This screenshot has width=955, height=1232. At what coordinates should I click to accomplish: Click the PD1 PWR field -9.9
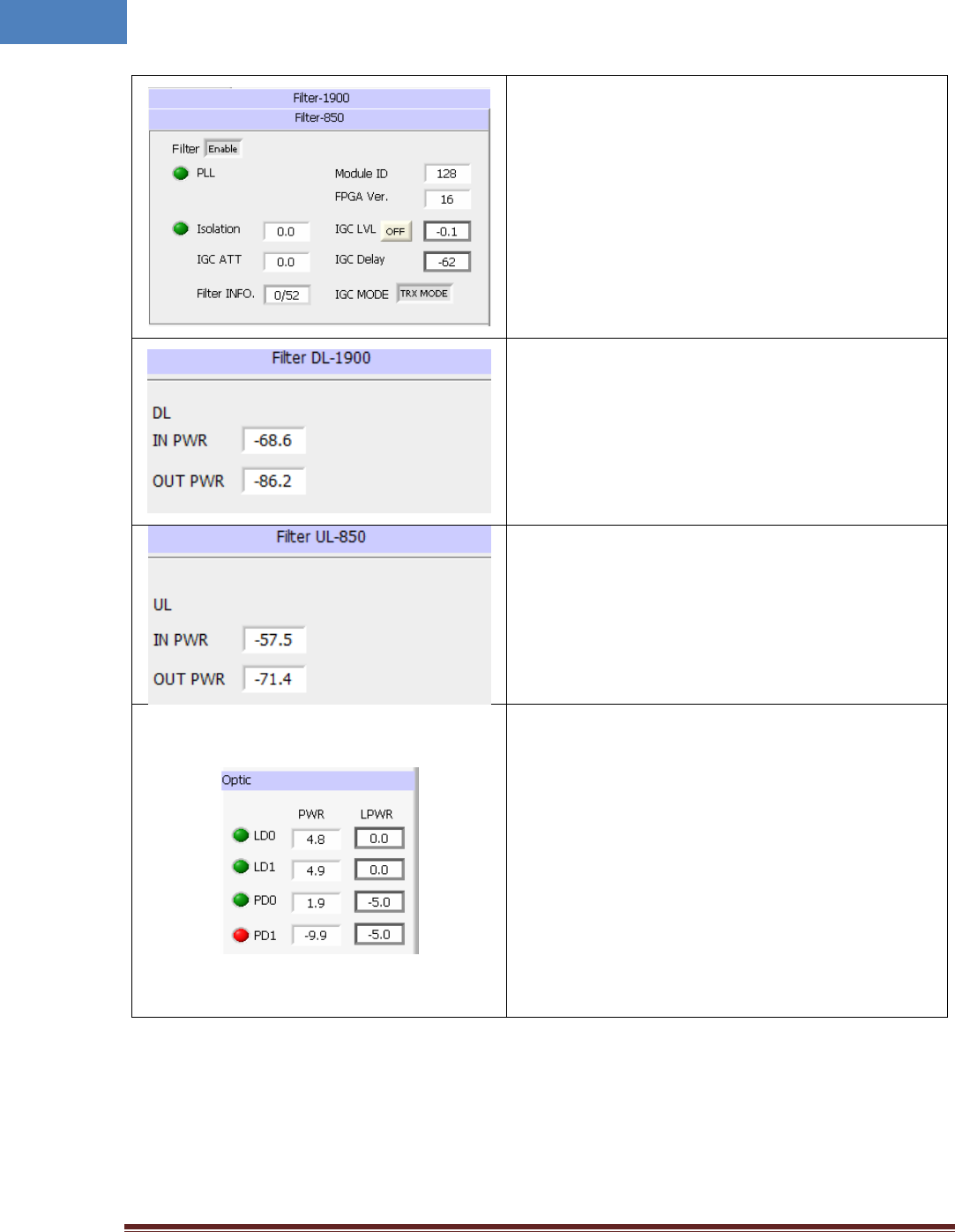(316, 935)
